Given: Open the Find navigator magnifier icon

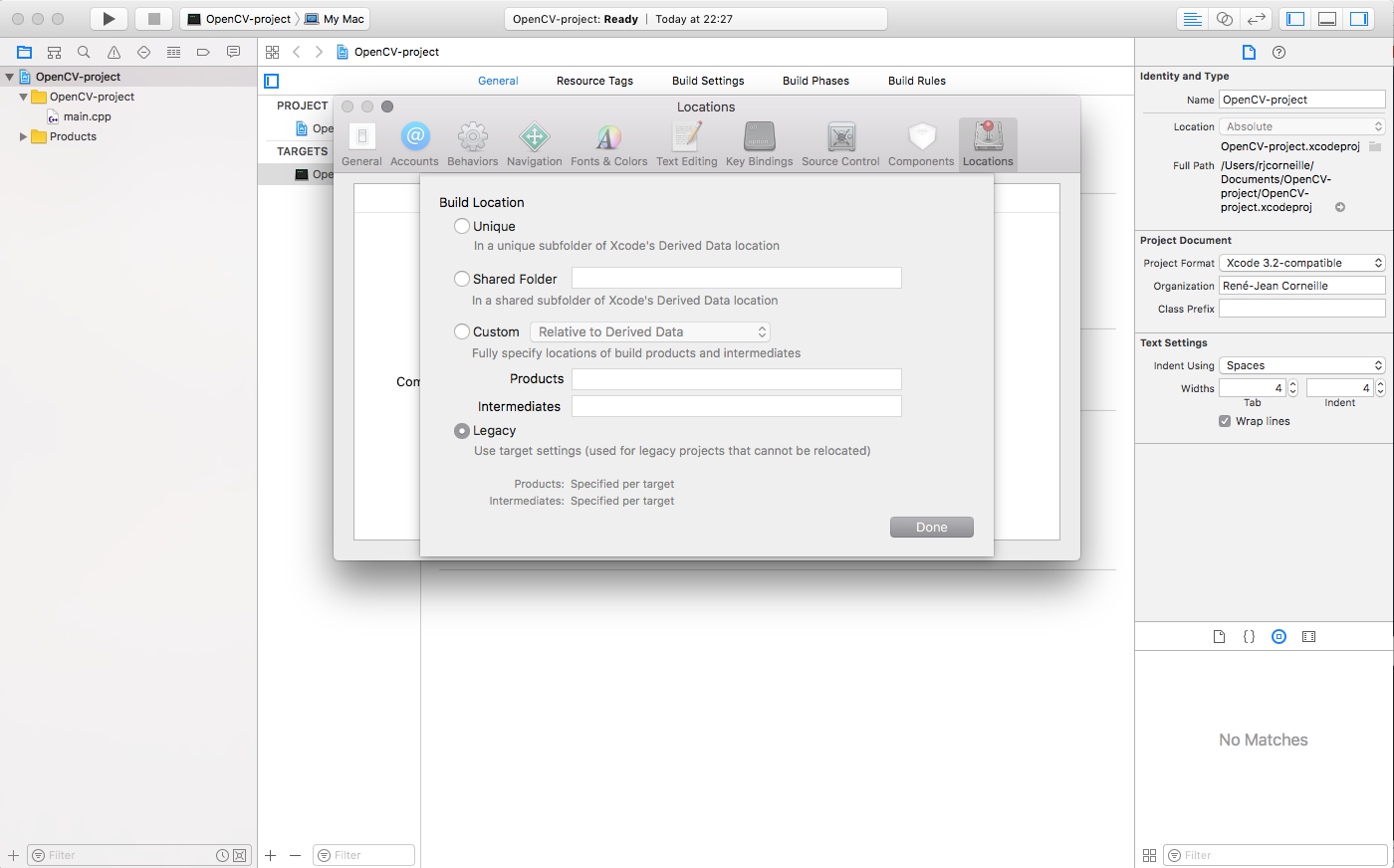Looking at the screenshot, I should click(84, 52).
